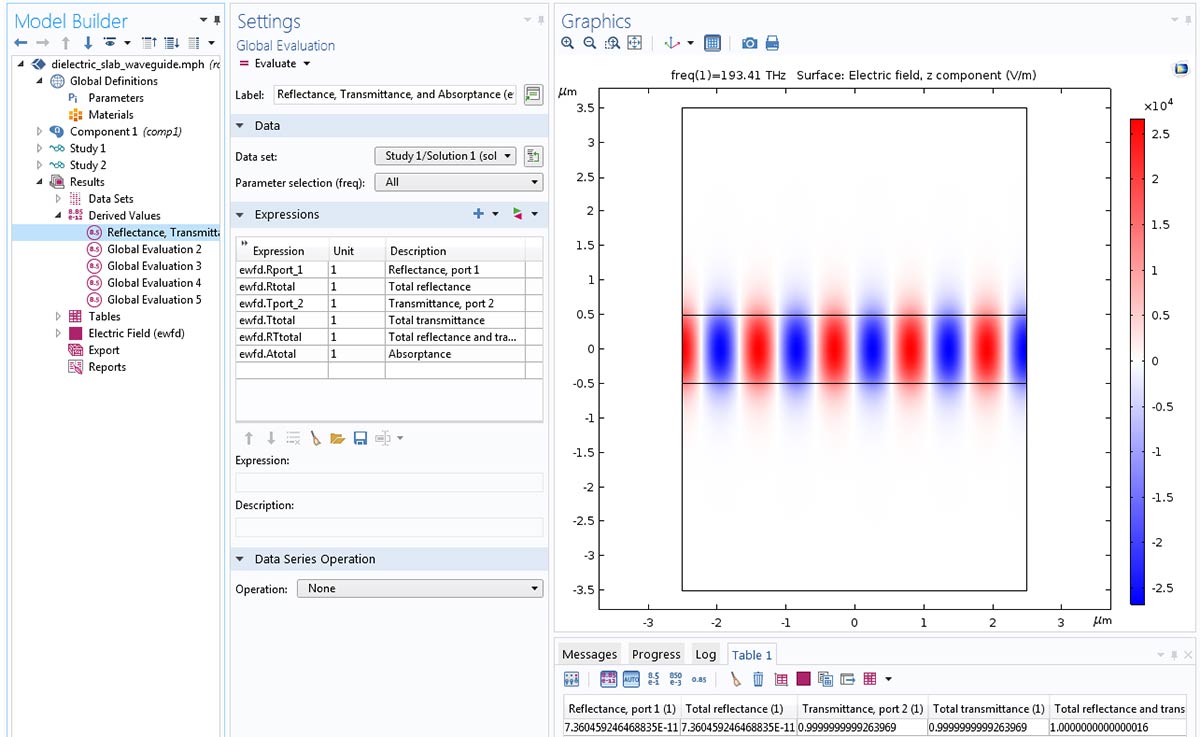Clear the table with the broom icon

[x=735, y=679]
